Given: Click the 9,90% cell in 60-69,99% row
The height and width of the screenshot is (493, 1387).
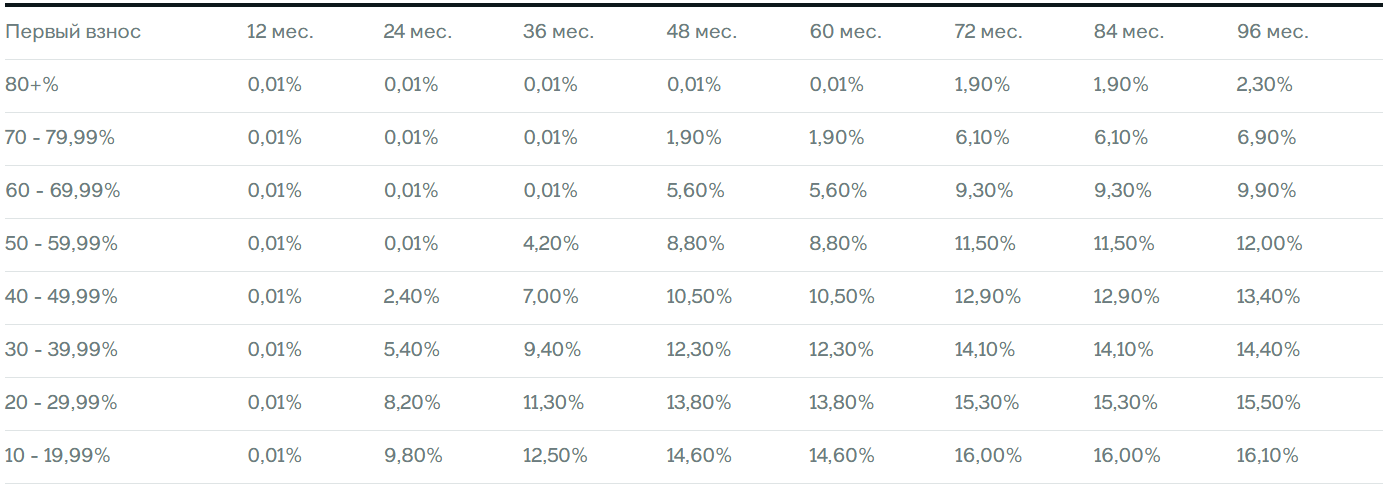Looking at the screenshot, I should (1266, 191).
